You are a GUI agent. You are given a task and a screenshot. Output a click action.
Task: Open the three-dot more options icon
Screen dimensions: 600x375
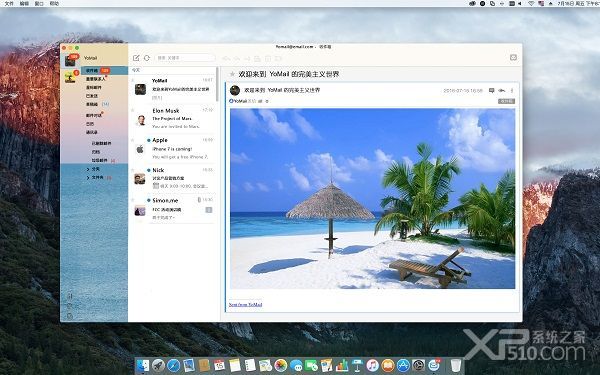click(512, 91)
